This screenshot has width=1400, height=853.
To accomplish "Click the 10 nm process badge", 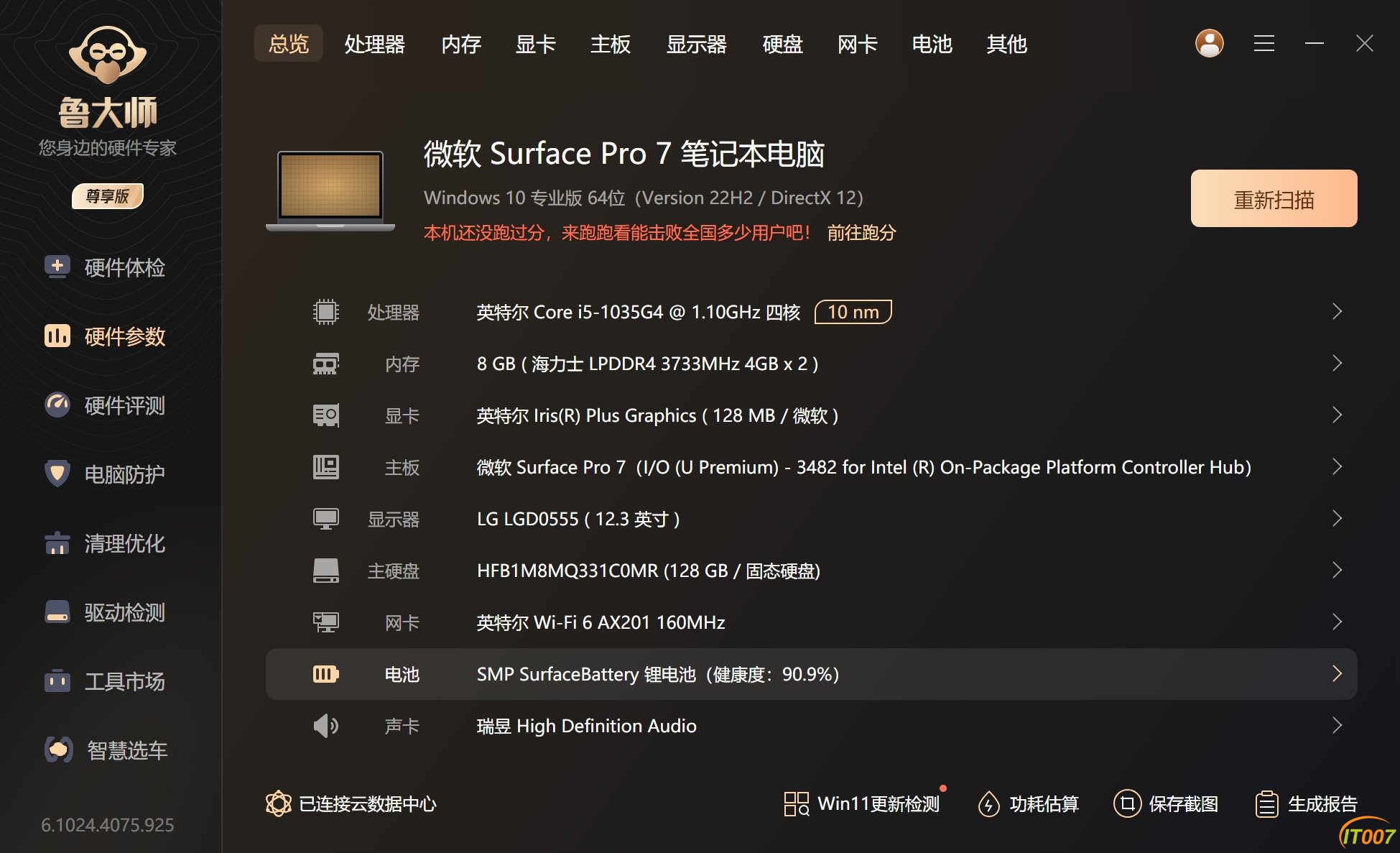I will pyautogui.click(x=853, y=312).
